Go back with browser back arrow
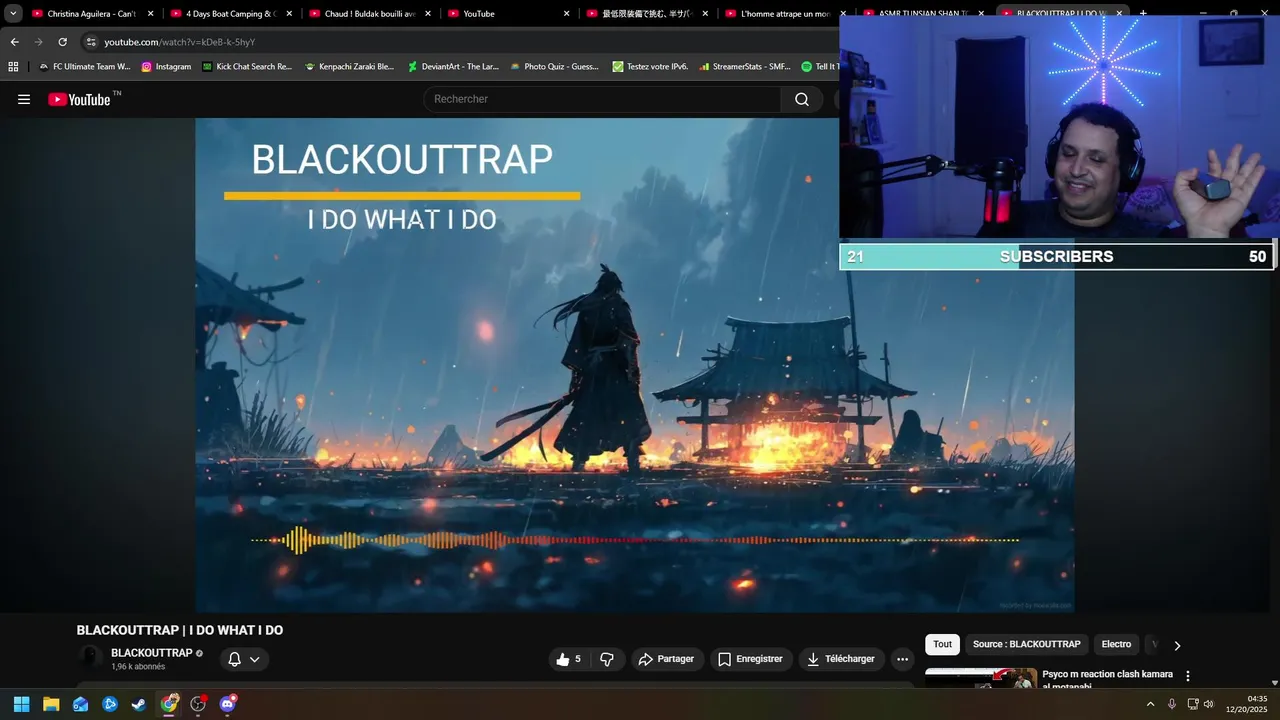 (x=14, y=42)
